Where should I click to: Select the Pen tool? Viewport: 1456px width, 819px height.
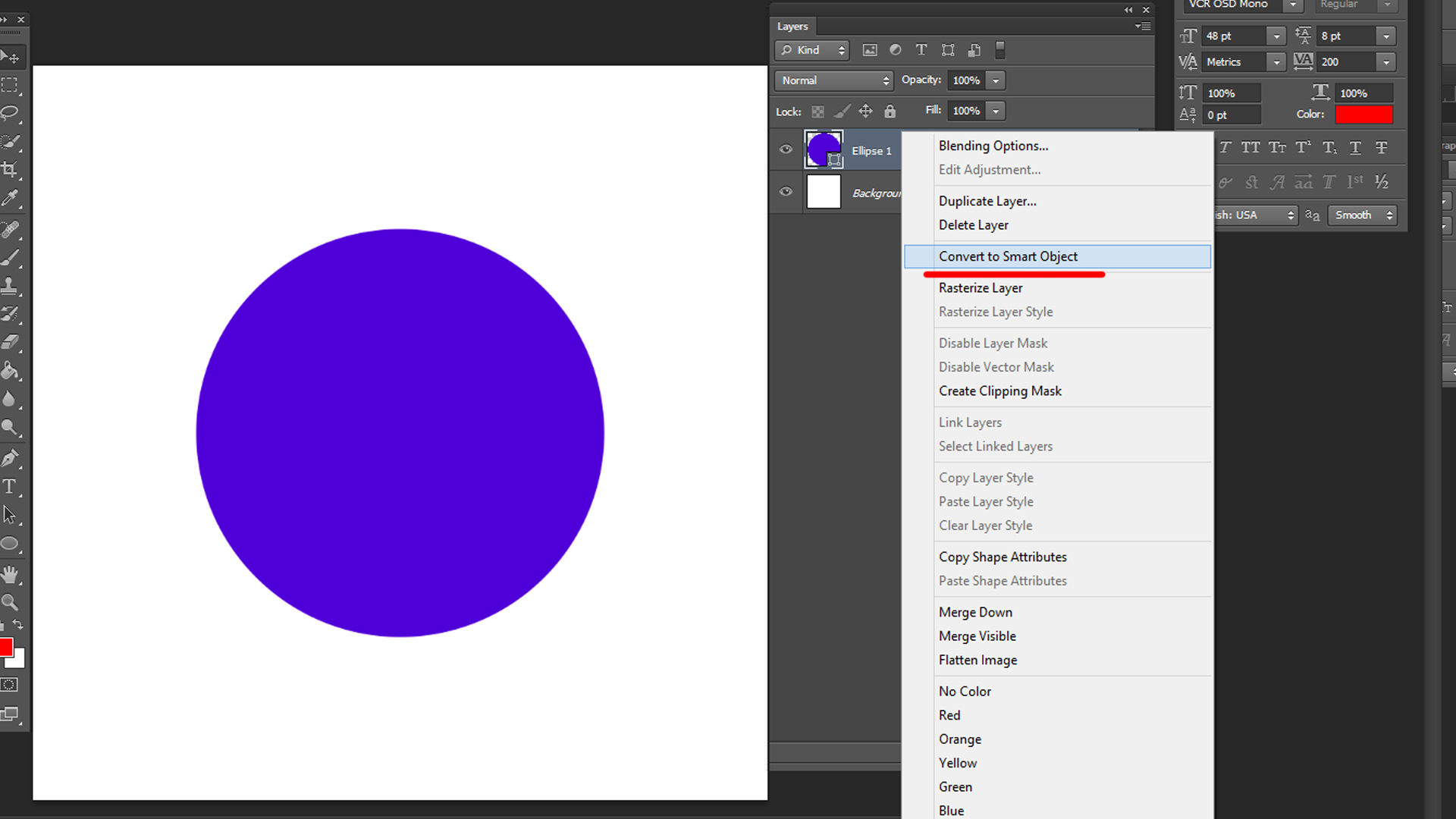click(x=10, y=458)
